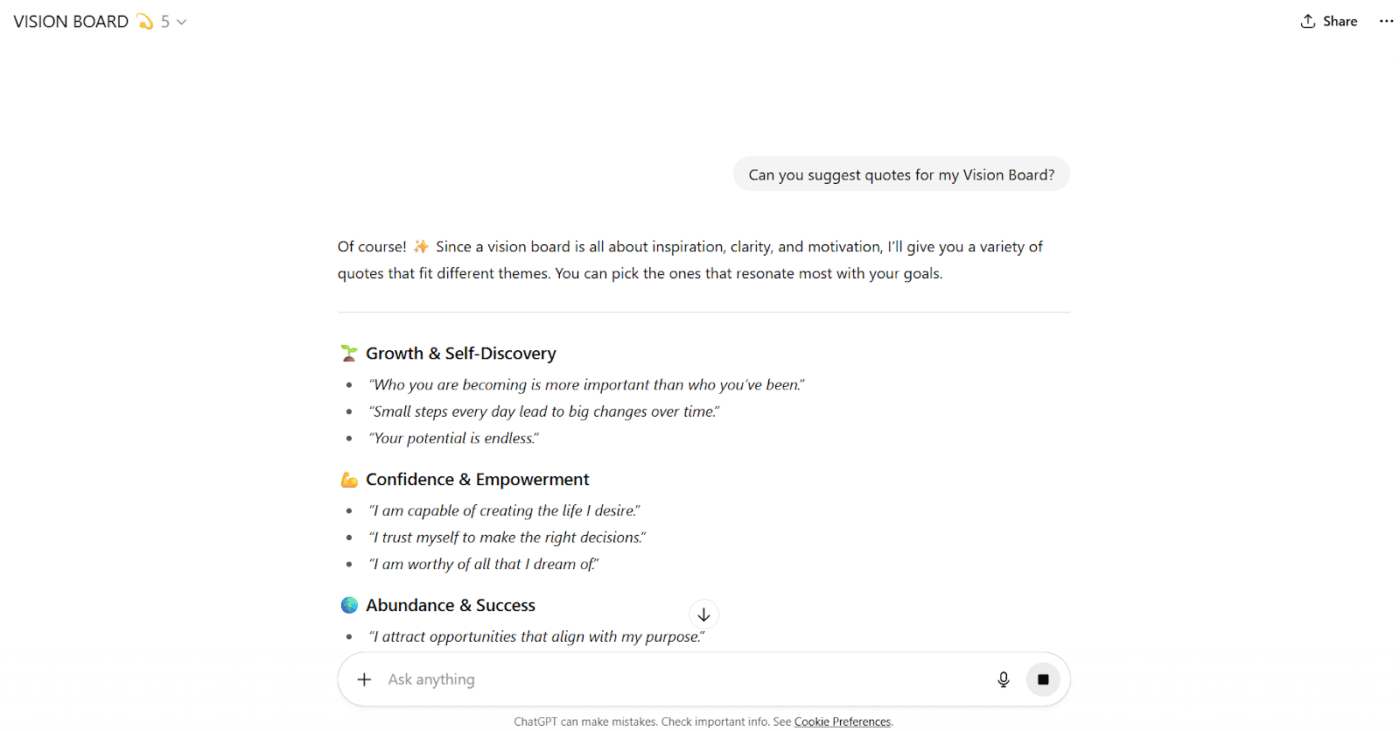Click the sparkles emoji after "Of course!"
The image size is (1400, 731).
[x=421, y=247]
